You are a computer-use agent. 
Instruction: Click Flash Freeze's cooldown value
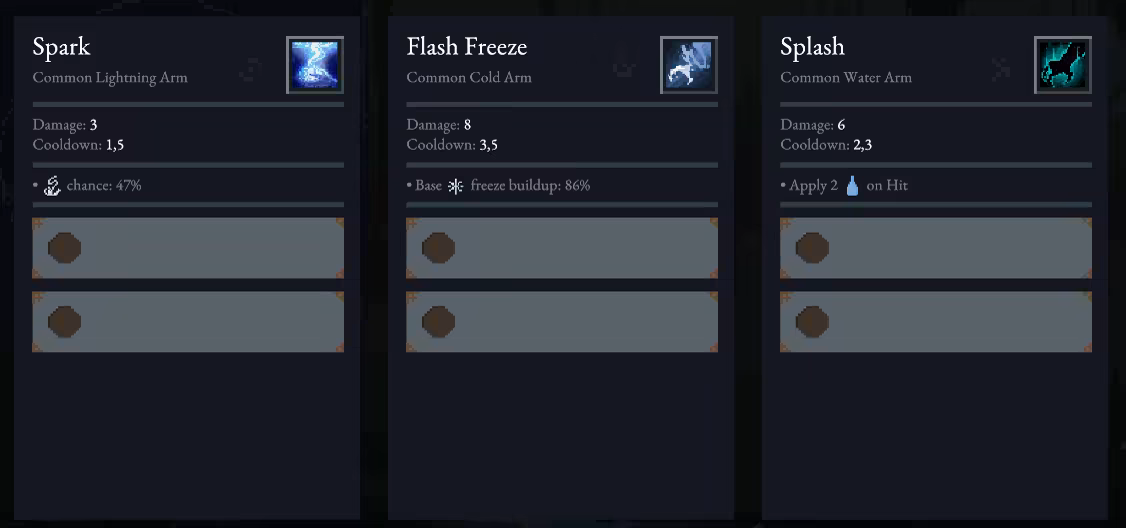[488, 145]
